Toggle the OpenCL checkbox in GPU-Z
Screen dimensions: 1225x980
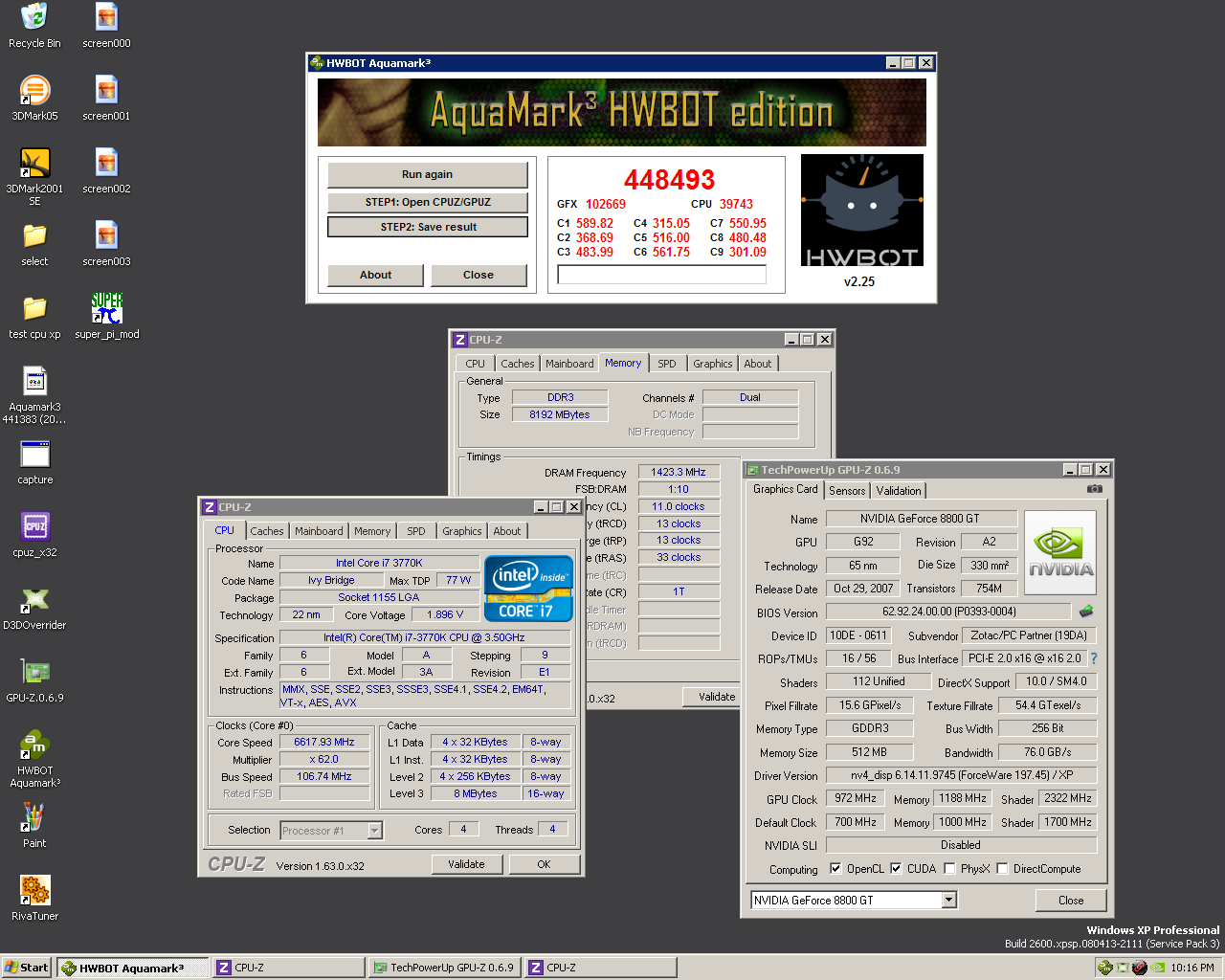(835, 869)
